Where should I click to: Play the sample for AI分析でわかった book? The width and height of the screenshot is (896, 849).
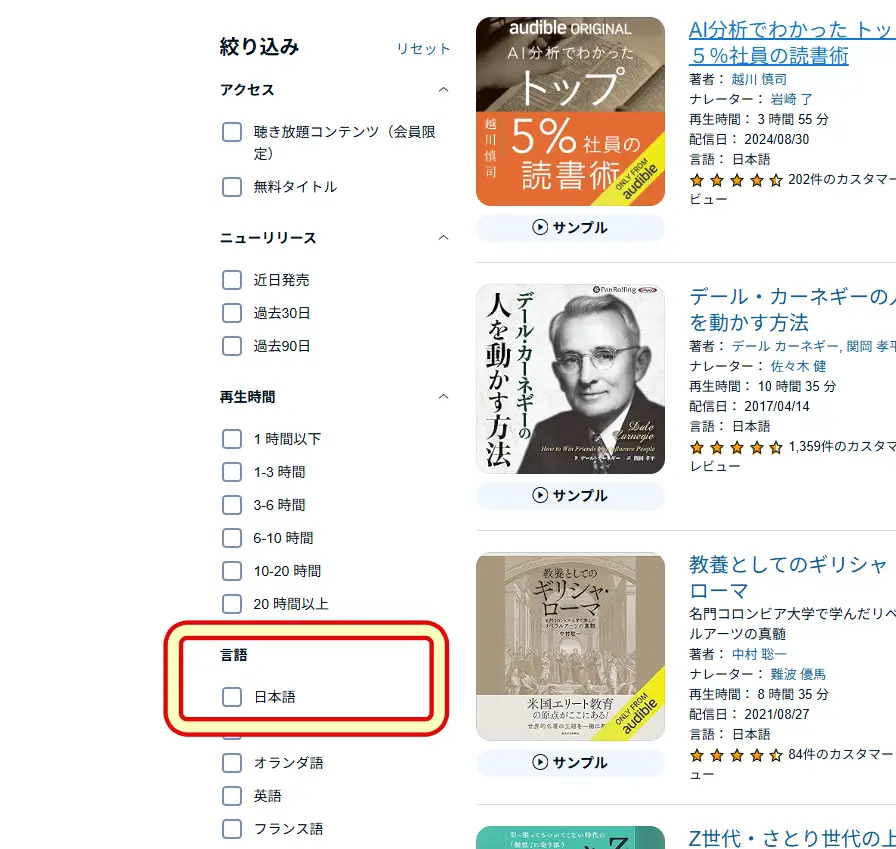pos(569,228)
